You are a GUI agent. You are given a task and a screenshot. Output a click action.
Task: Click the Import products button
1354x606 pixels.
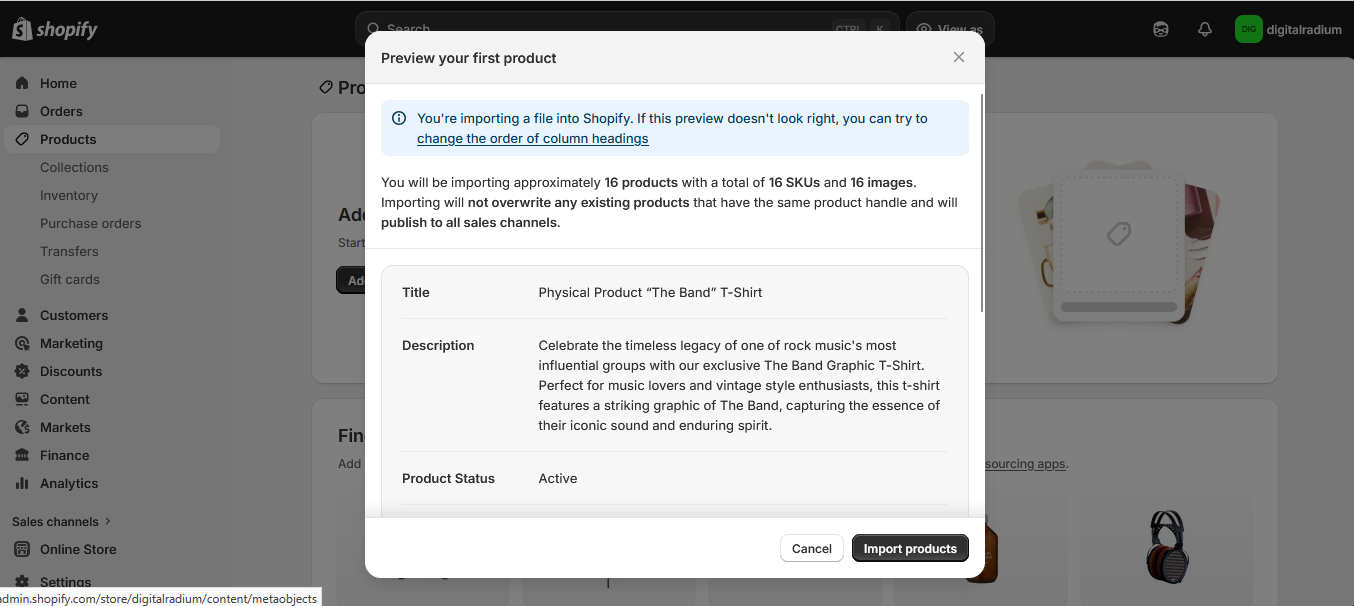[909, 548]
